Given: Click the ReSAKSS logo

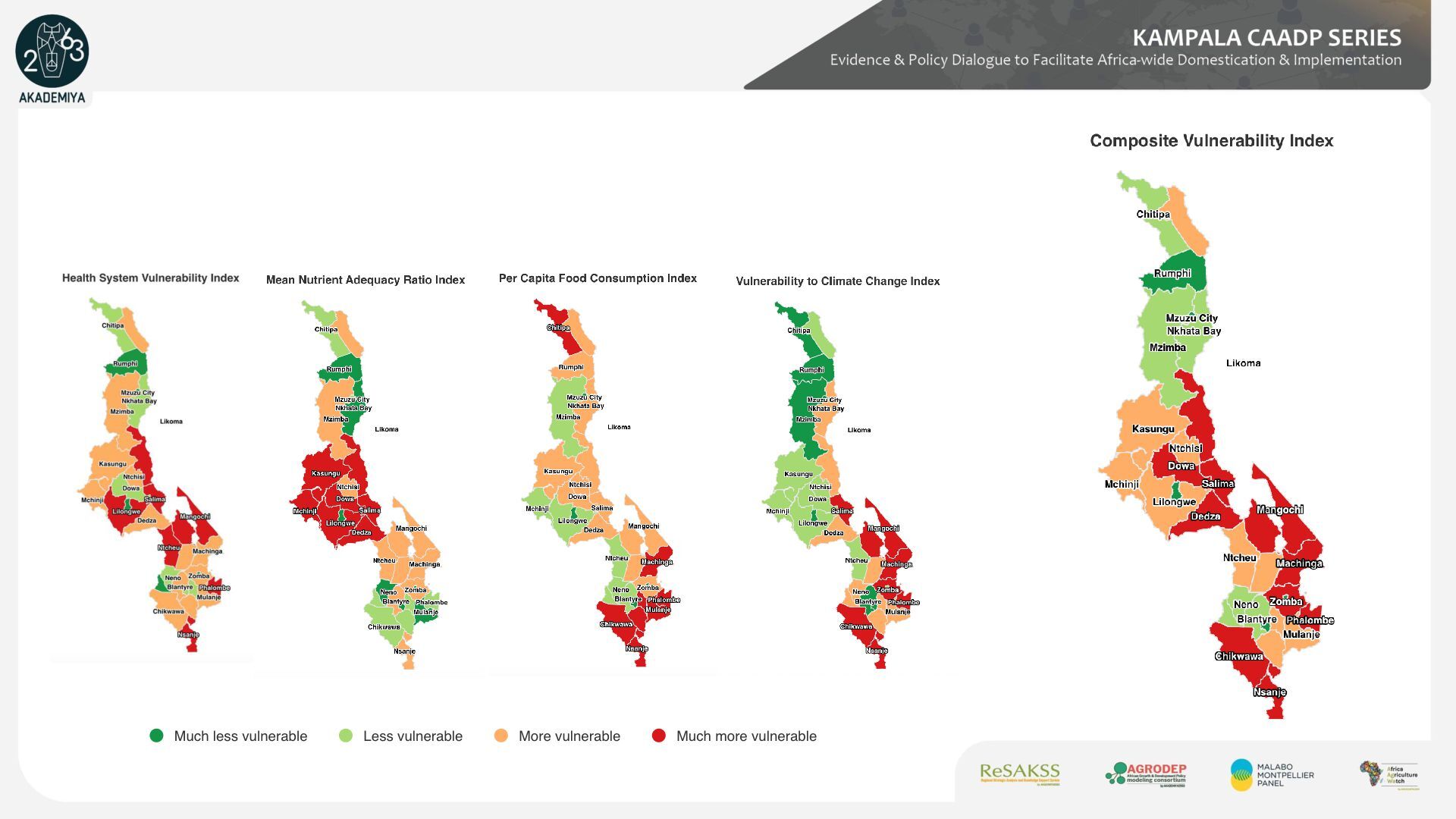Looking at the screenshot, I should 1019,774.
